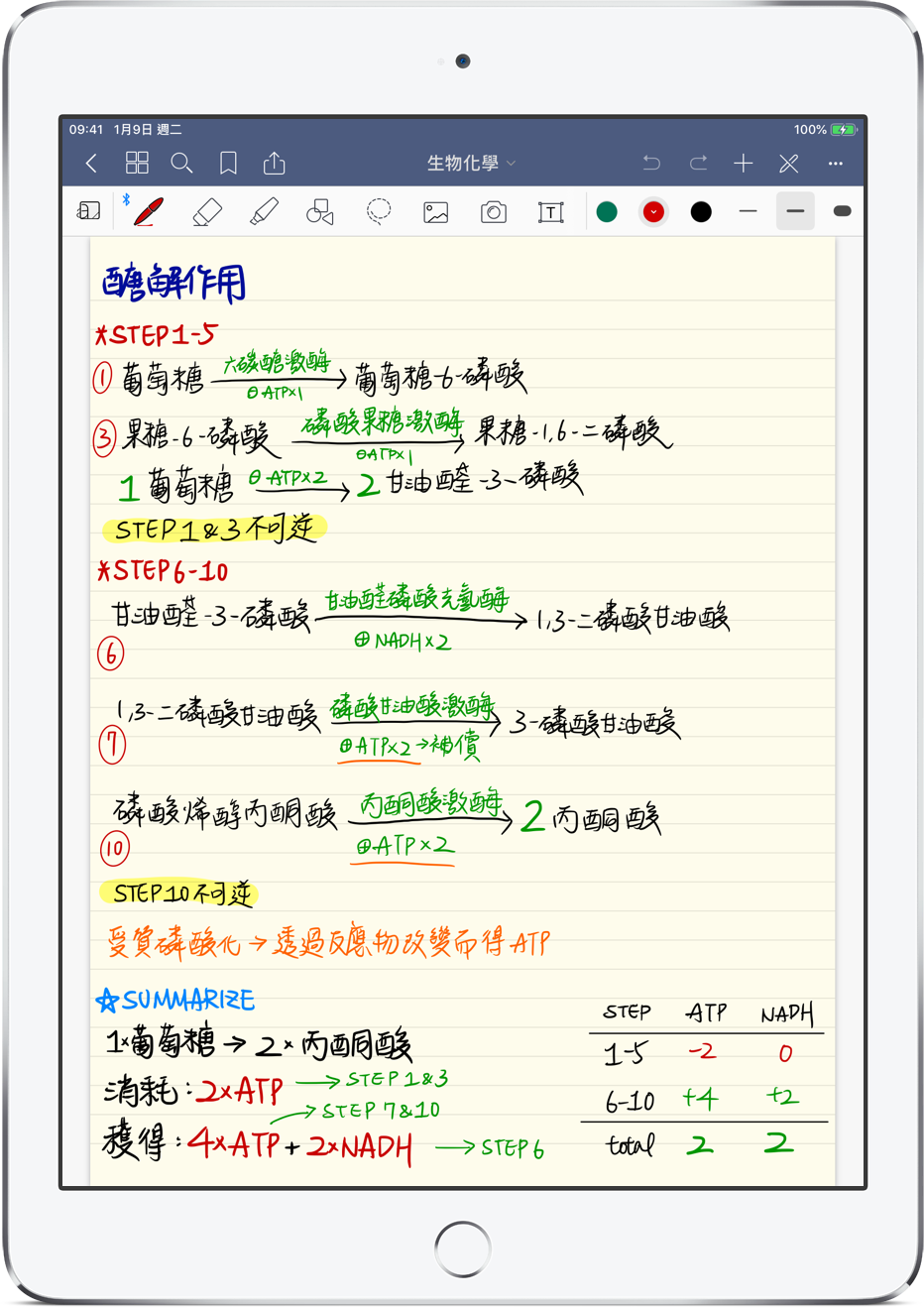Select the text box tool
This screenshot has height=1308, width=924.
click(550, 212)
